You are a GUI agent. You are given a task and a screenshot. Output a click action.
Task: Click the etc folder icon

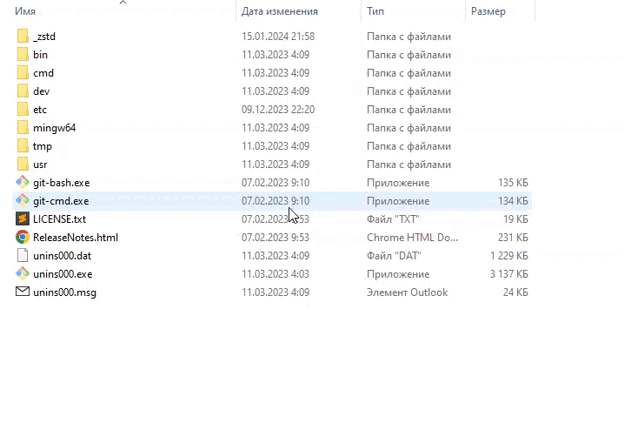[x=23, y=109]
